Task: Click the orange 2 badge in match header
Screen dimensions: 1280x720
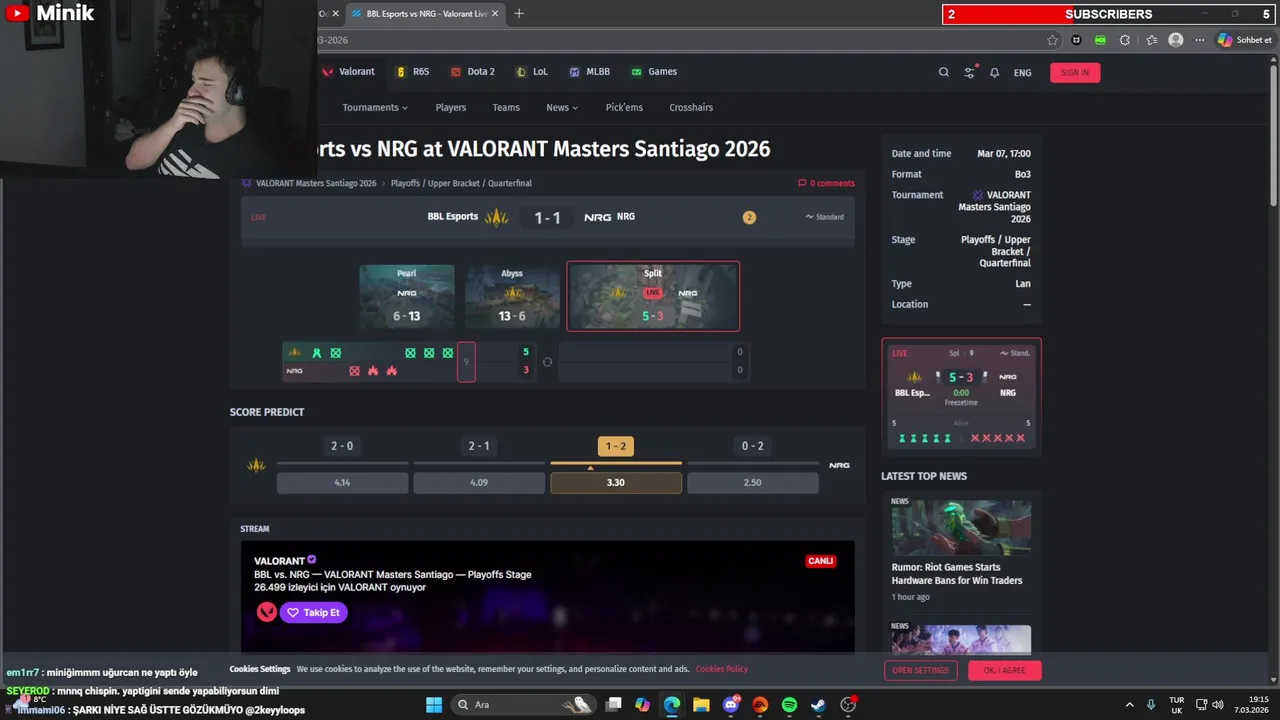Action: coord(749,217)
